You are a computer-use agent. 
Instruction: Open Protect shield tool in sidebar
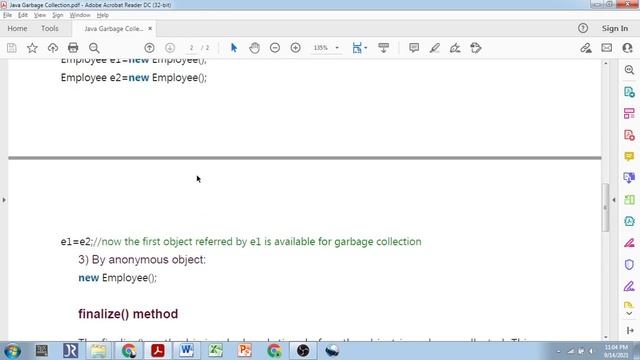[x=629, y=264]
